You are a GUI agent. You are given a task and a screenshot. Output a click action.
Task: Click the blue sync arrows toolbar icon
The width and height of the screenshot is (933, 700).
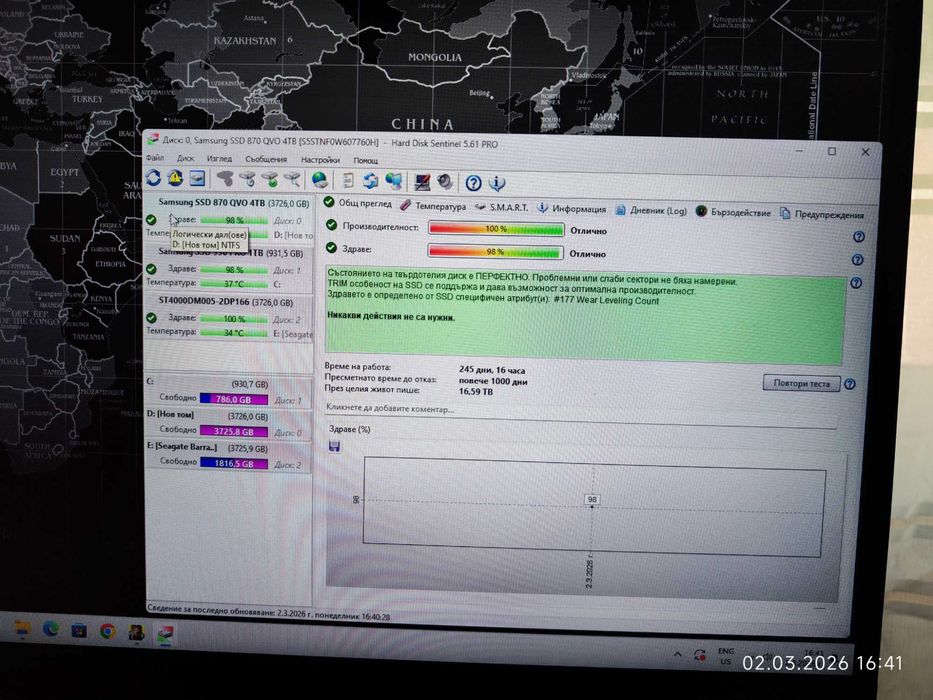[371, 180]
